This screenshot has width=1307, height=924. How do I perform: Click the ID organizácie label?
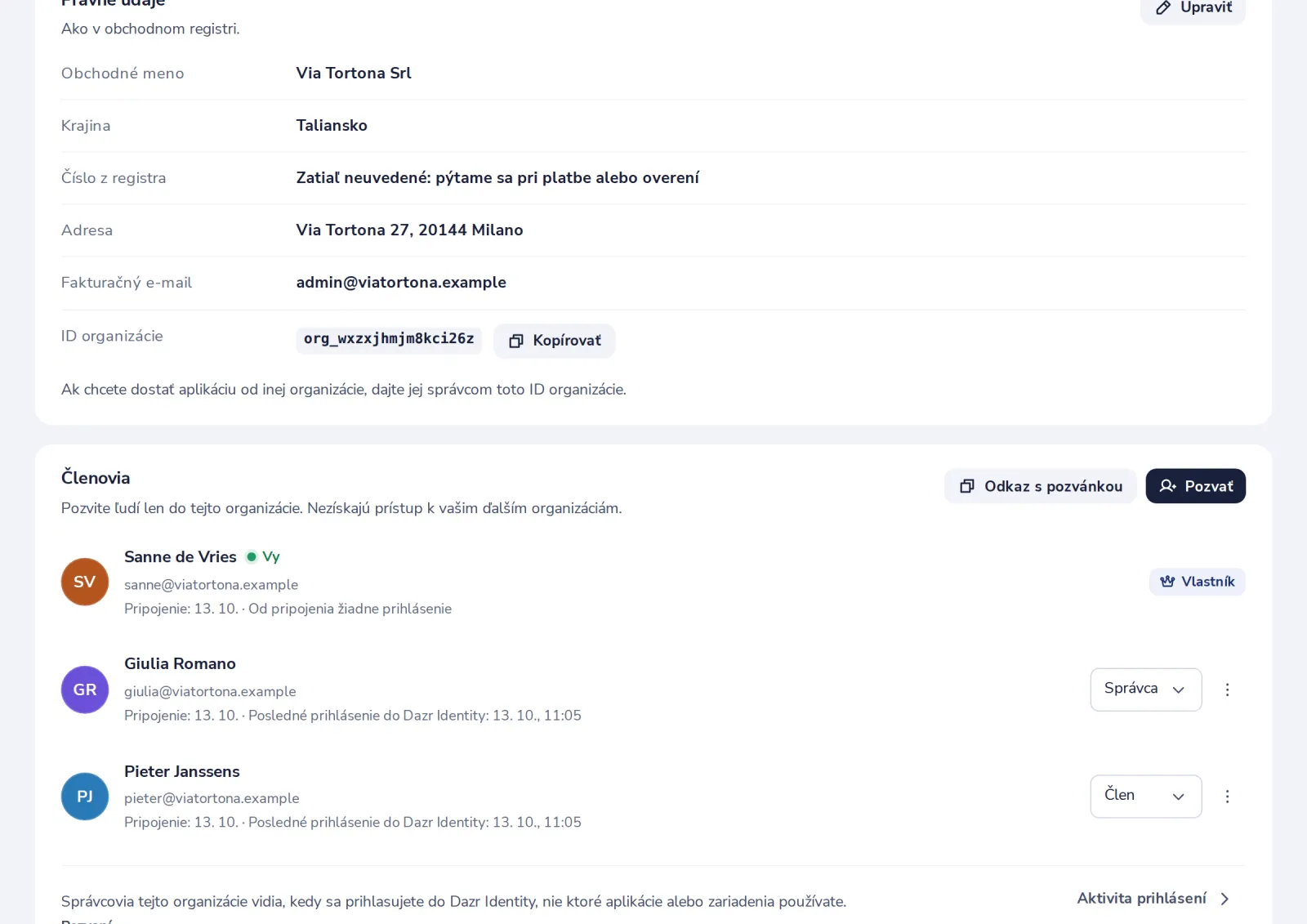click(x=112, y=336)
